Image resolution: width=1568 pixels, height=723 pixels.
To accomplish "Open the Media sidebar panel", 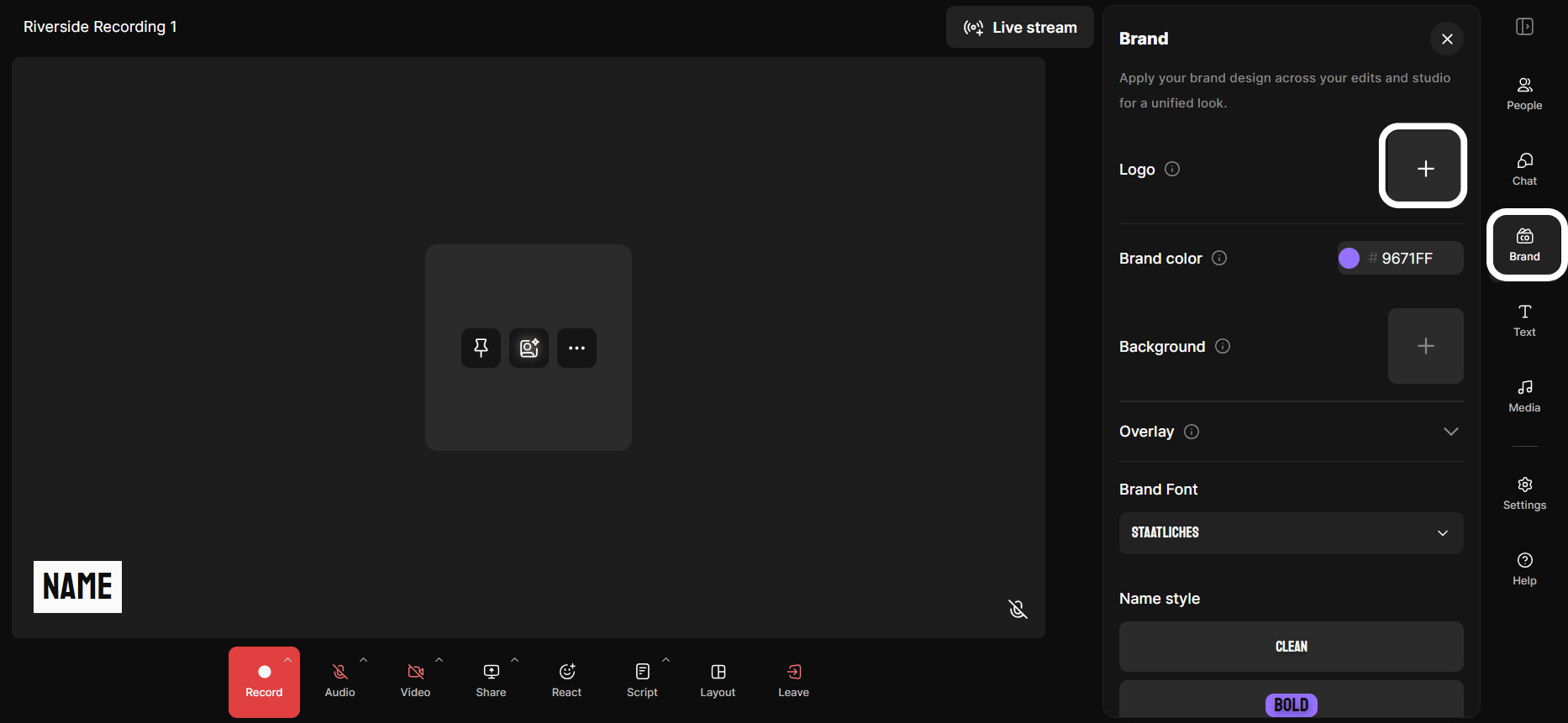I will [1524, 396].
